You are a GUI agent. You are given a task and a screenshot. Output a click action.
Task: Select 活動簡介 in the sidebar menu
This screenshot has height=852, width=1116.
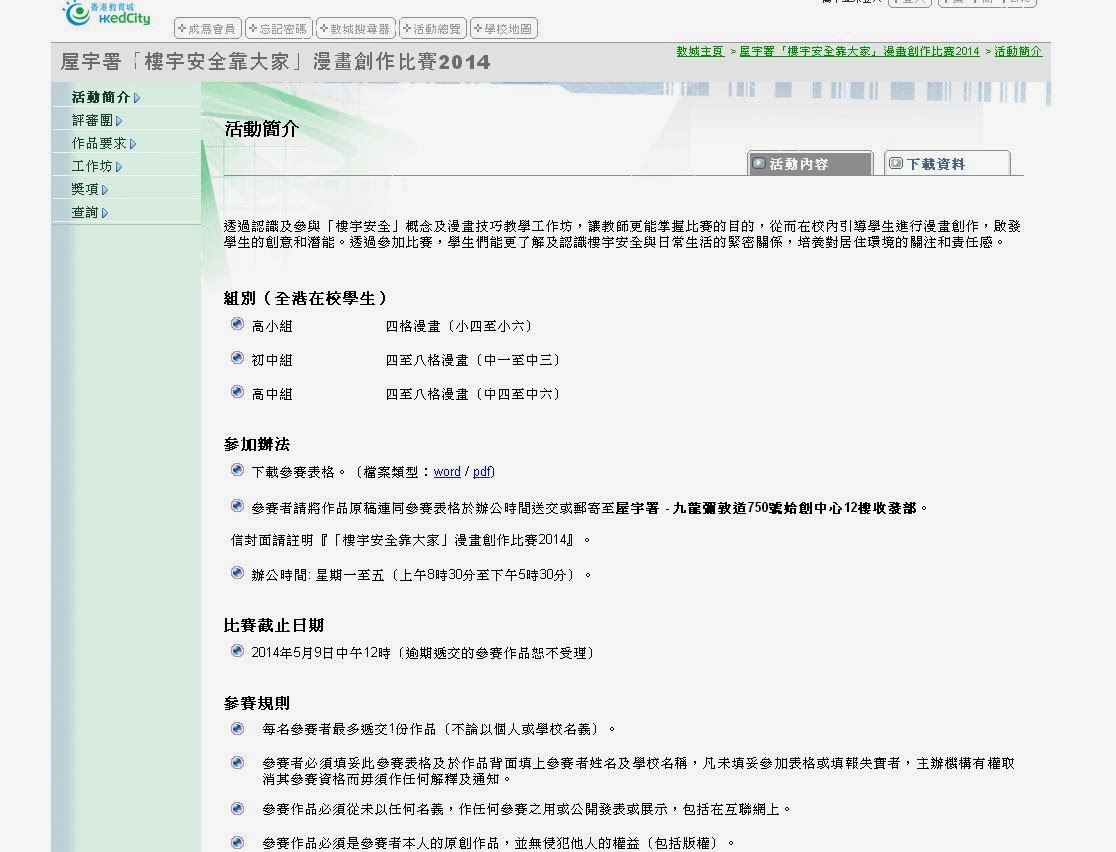100,98
